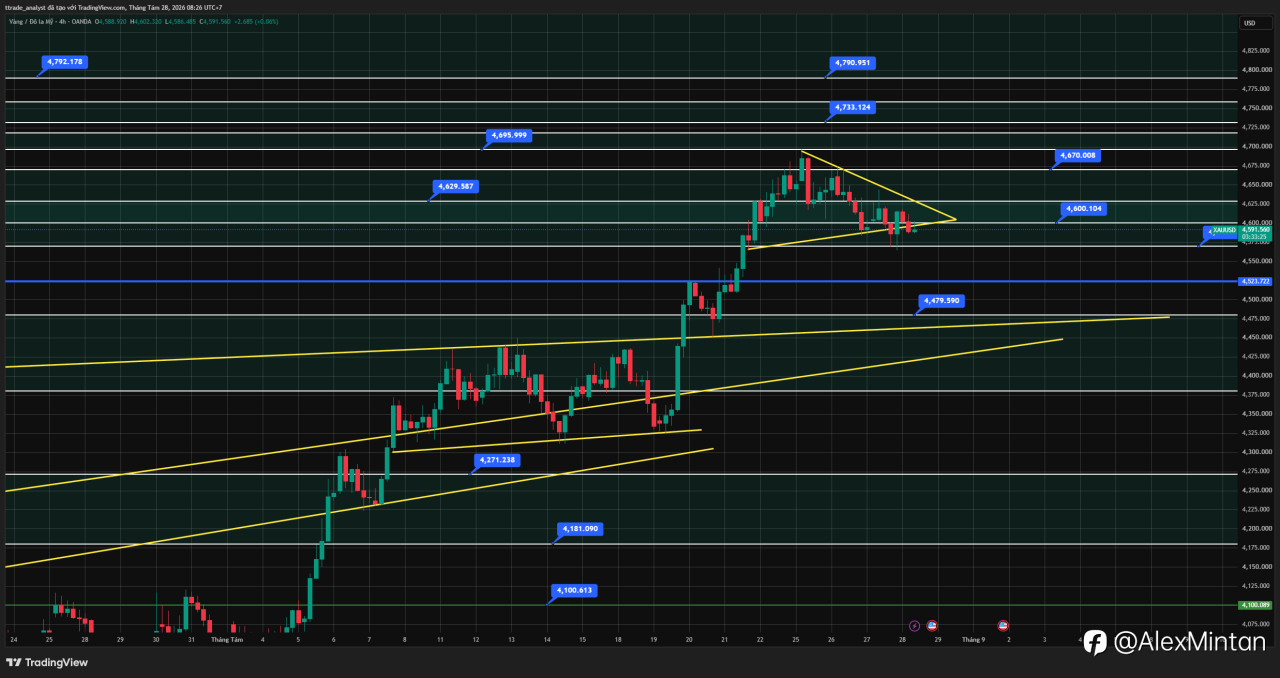Select the 4,792.178 price callout
The image size is (1280, 678).
(64, 61)
